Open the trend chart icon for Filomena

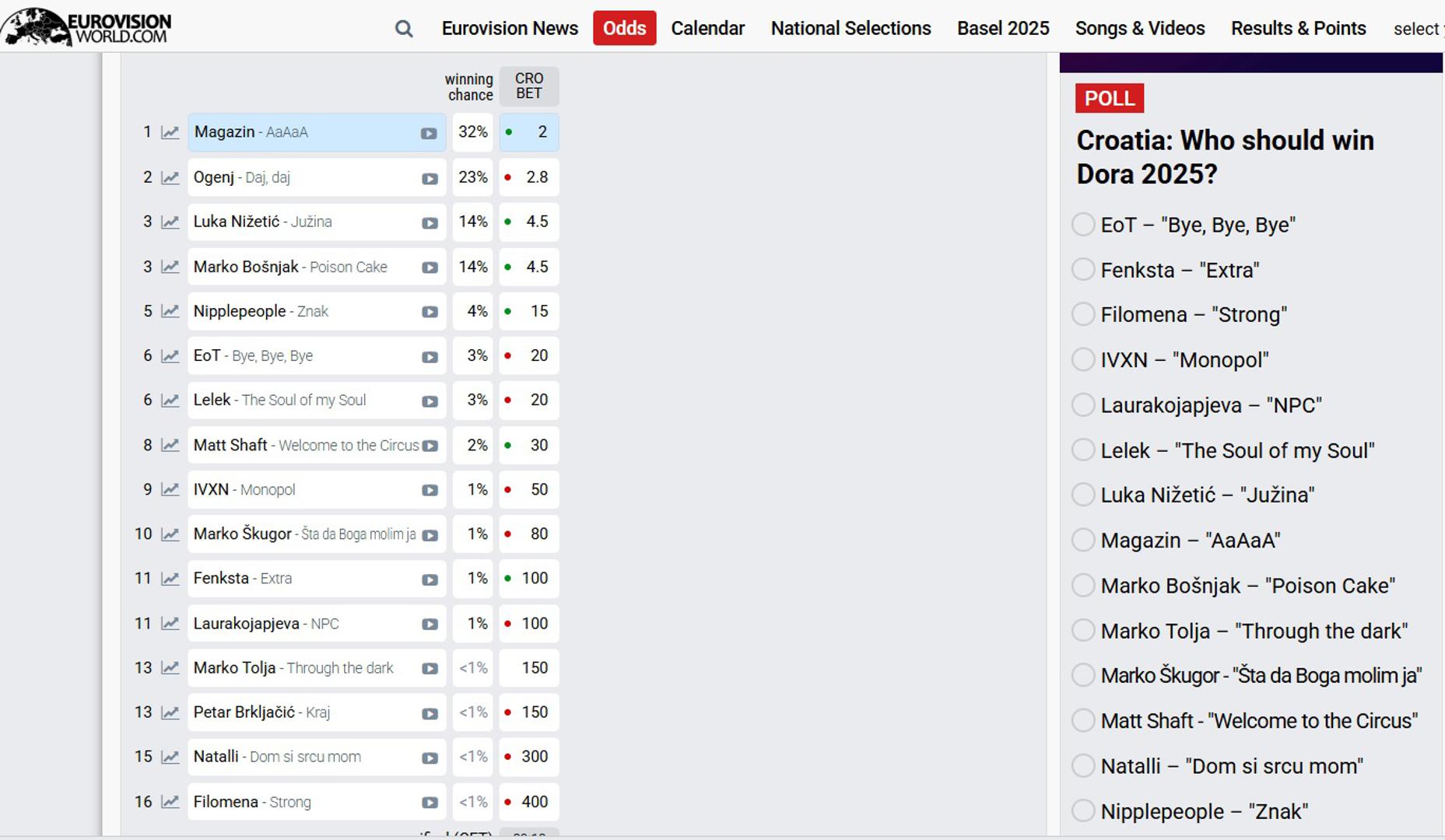pos(170,802)
